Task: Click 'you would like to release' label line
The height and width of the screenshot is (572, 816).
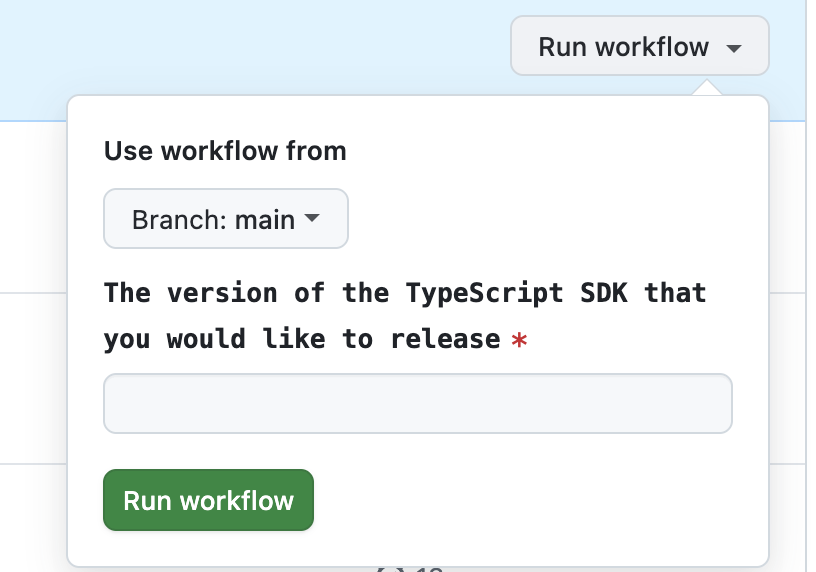Action: coord(301,339)
